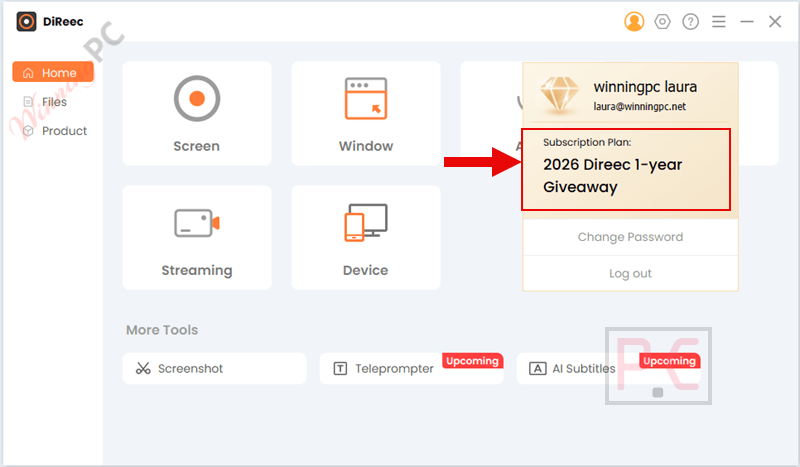Image resolution: width=800 pixels, height=467 pixels.
Task: Choose Streaming recording mode
Action: coord(197,237)
